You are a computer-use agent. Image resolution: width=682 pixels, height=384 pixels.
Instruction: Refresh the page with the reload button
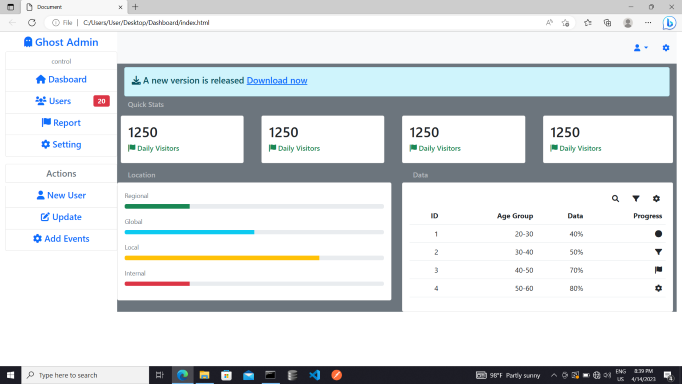click(32, 23)
